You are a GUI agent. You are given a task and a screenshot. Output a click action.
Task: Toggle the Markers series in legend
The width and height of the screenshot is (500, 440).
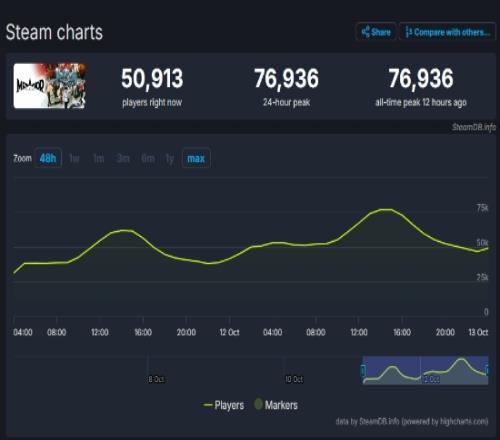click(x=276, y=405)
